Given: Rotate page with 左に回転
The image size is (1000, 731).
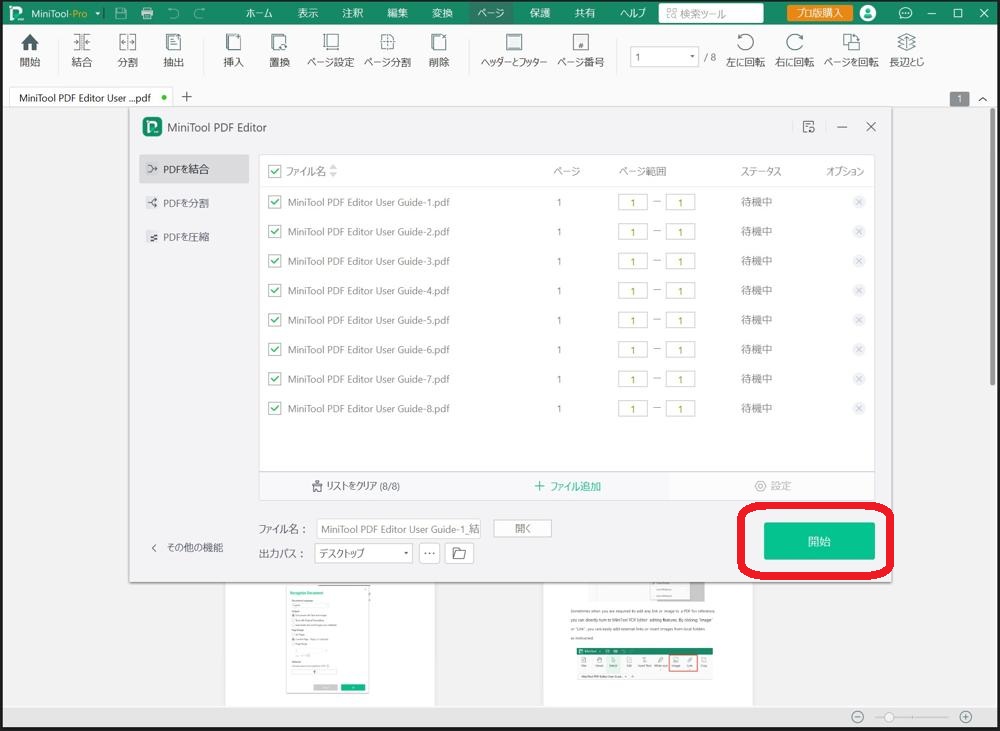Looking at the screenshot, I should tap(745, 50).
